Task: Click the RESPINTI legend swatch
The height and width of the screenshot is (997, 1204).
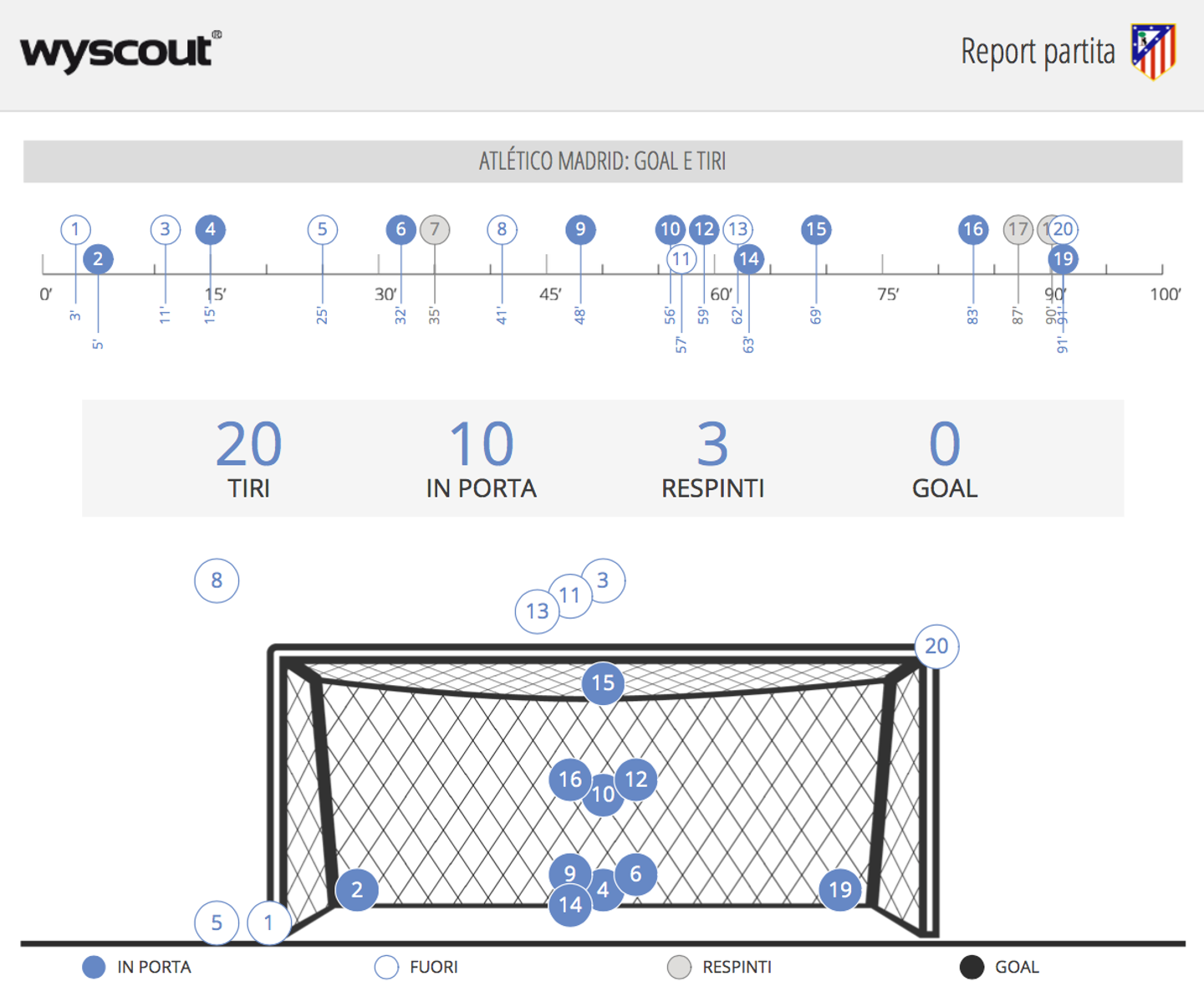Action: point(679,968)
